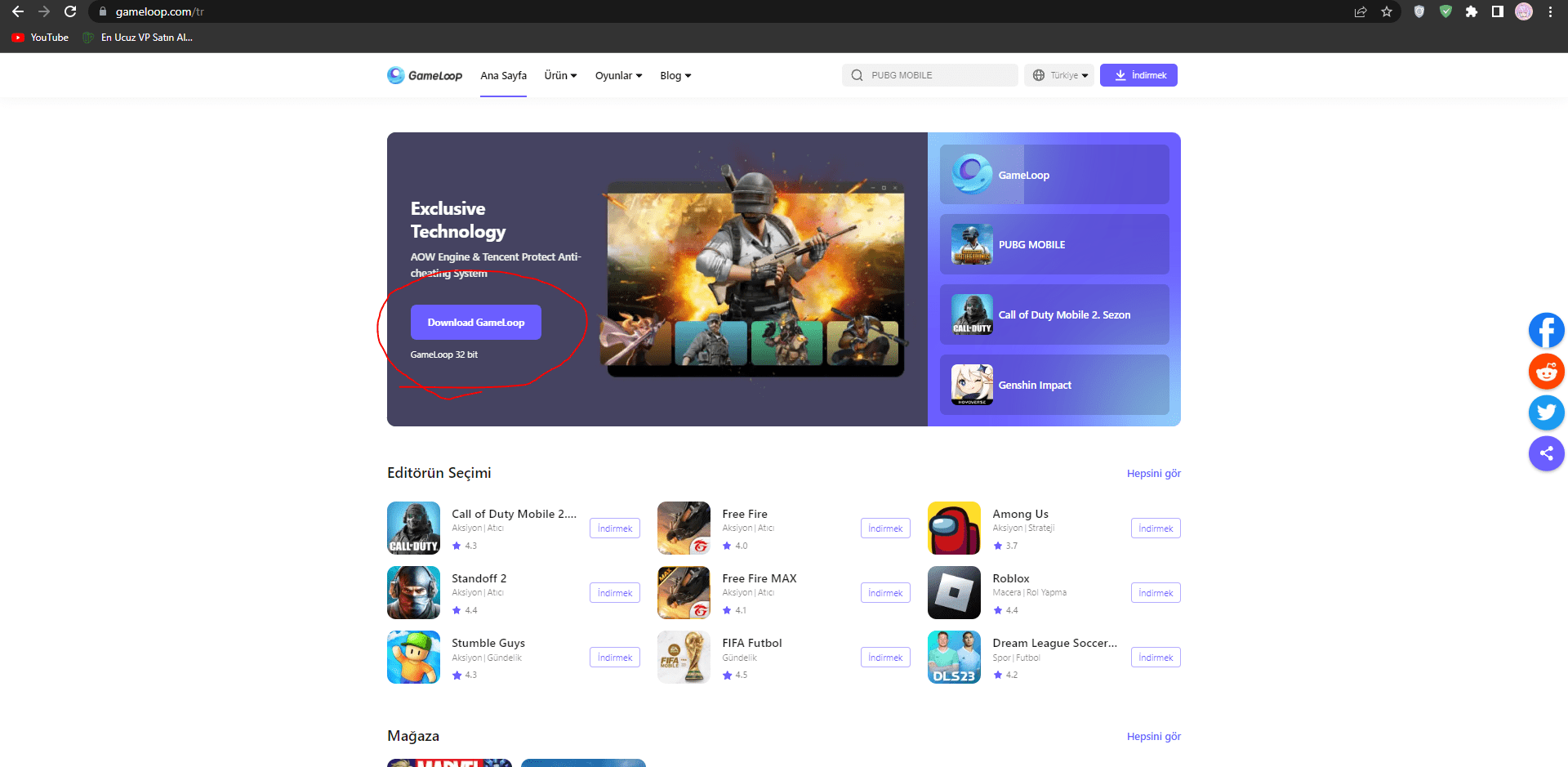Select Call of Duty Mobile 2. Sezon banner item
This screenshot has width=1568, height=767.
point(1054,314)
